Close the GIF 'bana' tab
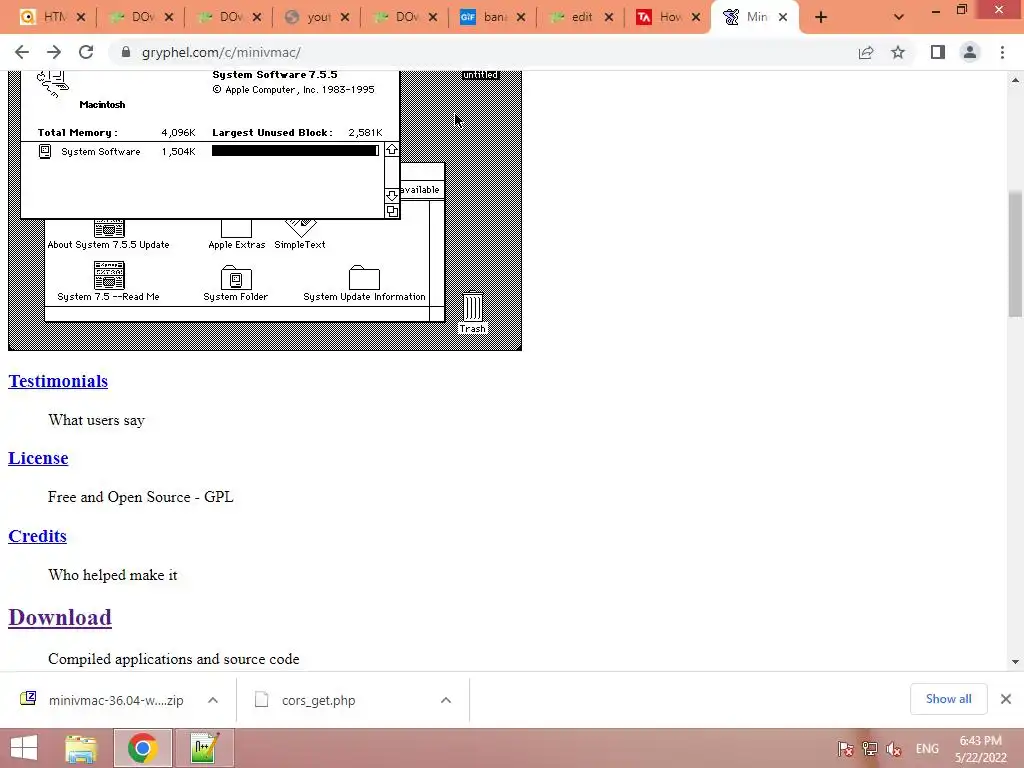The width and height of the screenshot is (1024, 768). coord(521,18)
